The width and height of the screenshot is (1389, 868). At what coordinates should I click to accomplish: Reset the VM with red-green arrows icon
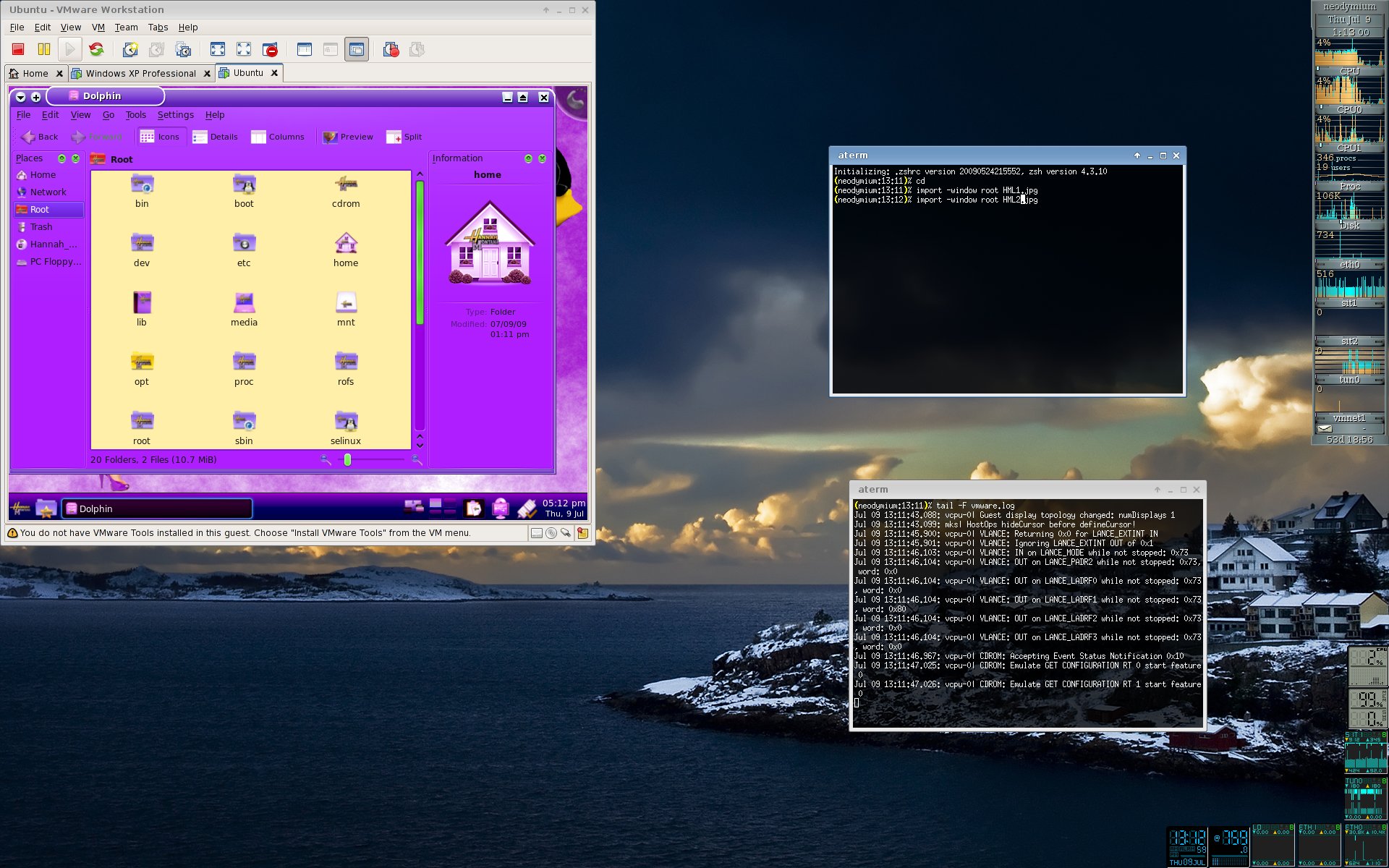96,49
